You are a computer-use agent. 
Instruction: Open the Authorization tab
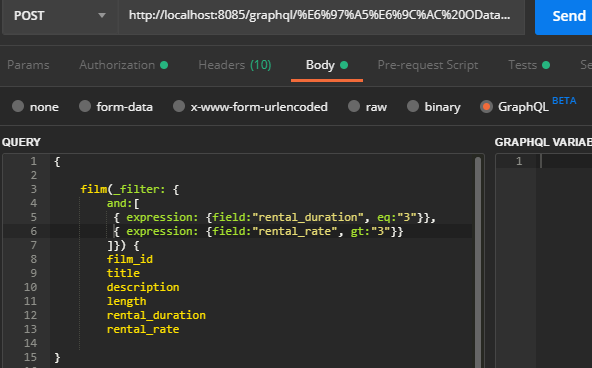[x=123, y=65]
